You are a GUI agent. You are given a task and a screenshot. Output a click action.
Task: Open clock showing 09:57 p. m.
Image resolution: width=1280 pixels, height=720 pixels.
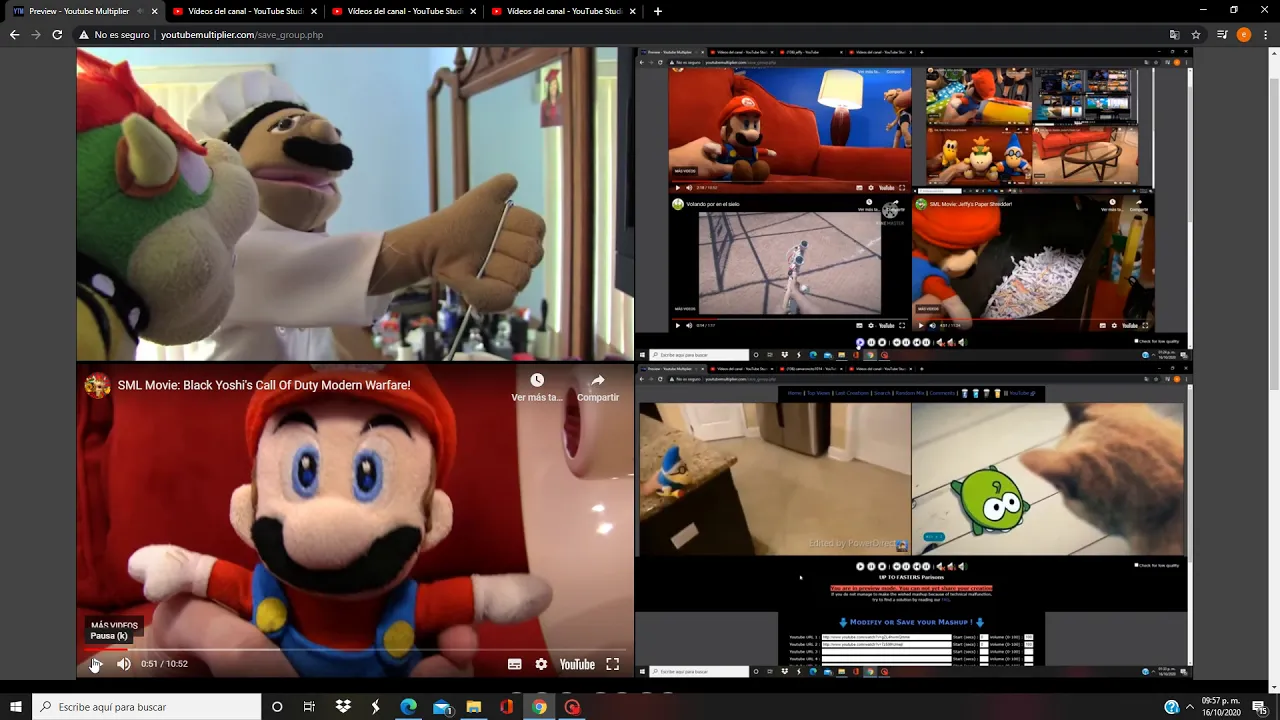click(1220, 707)
